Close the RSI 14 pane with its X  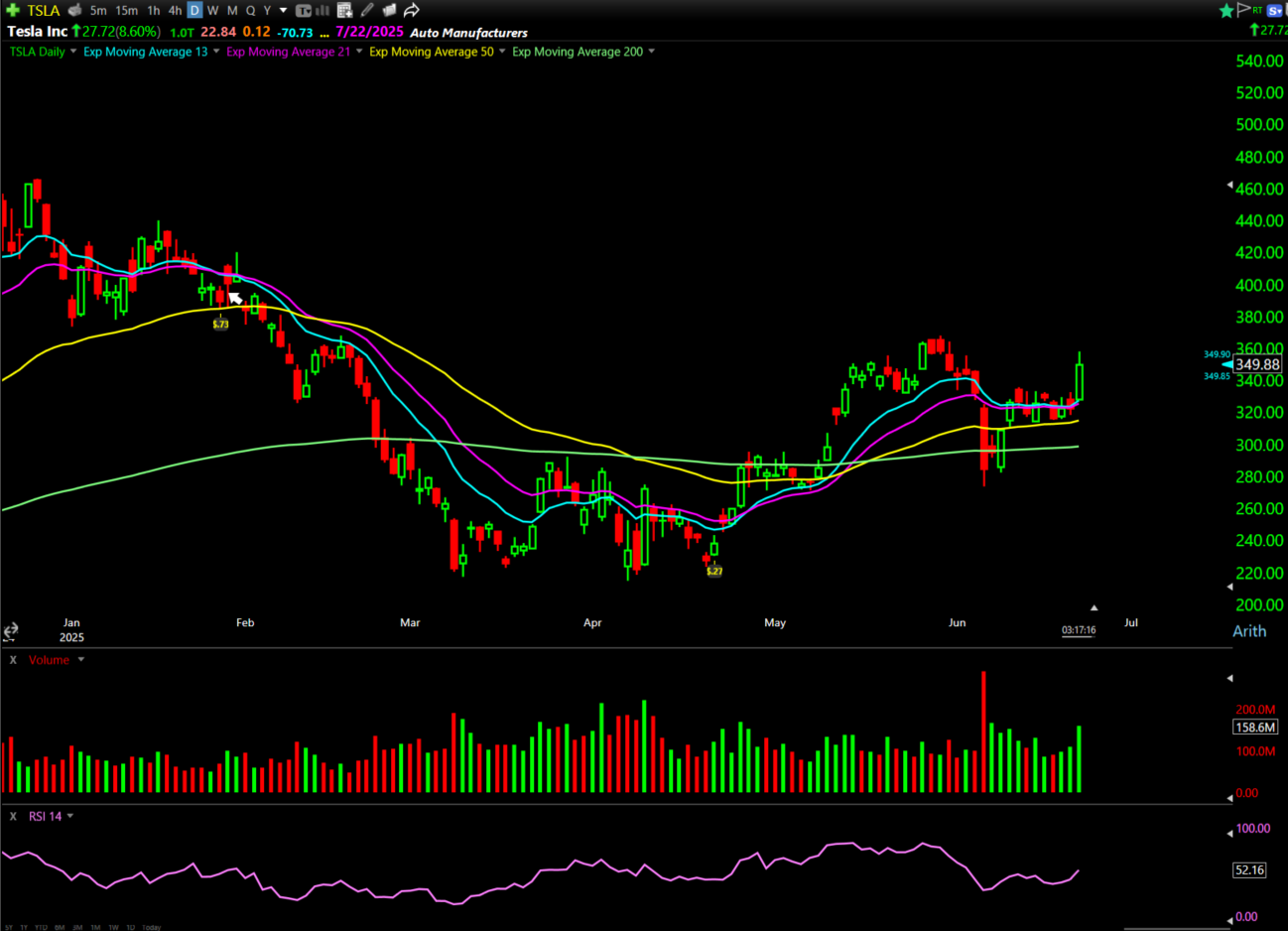[x=13, y=816]
